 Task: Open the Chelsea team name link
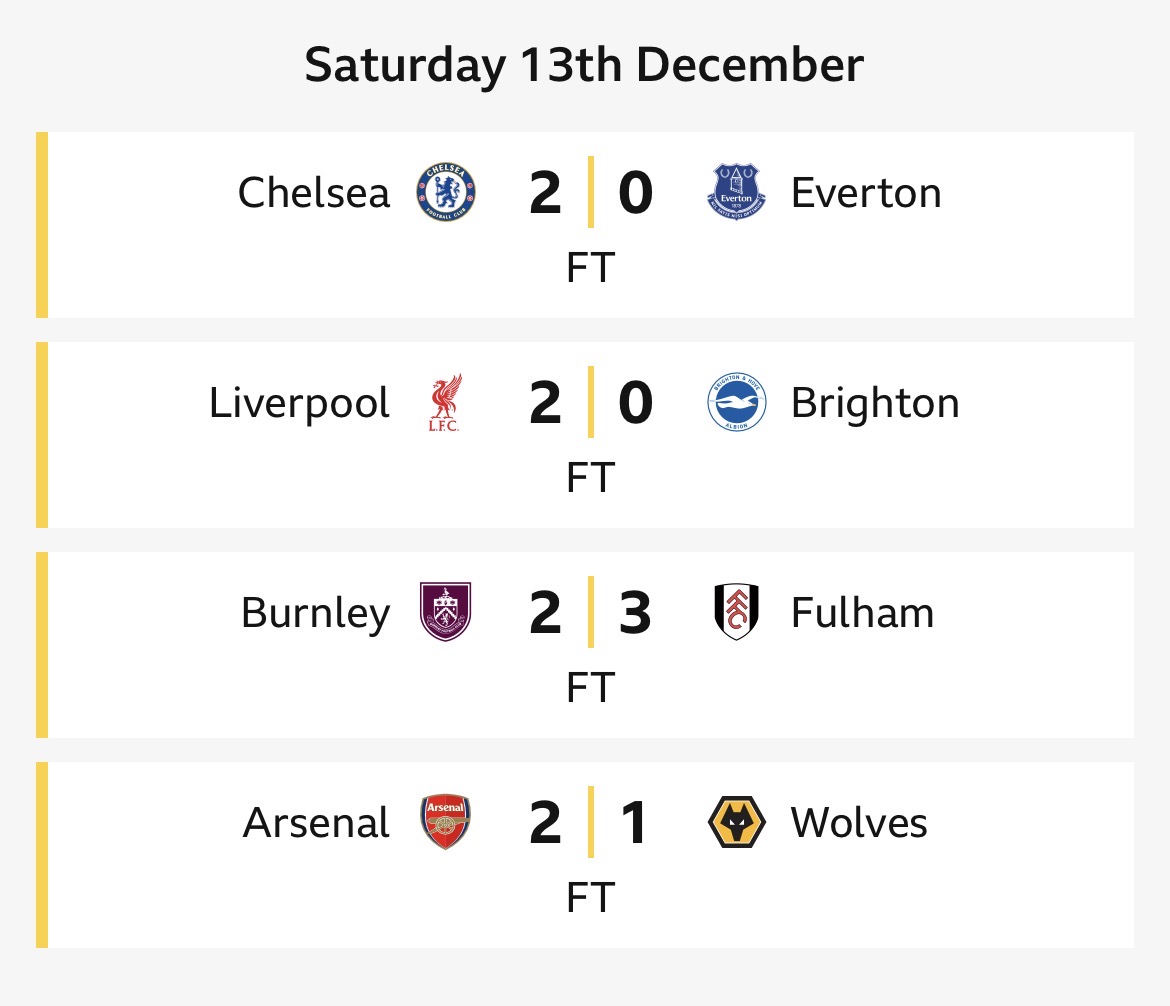(314, 193)
